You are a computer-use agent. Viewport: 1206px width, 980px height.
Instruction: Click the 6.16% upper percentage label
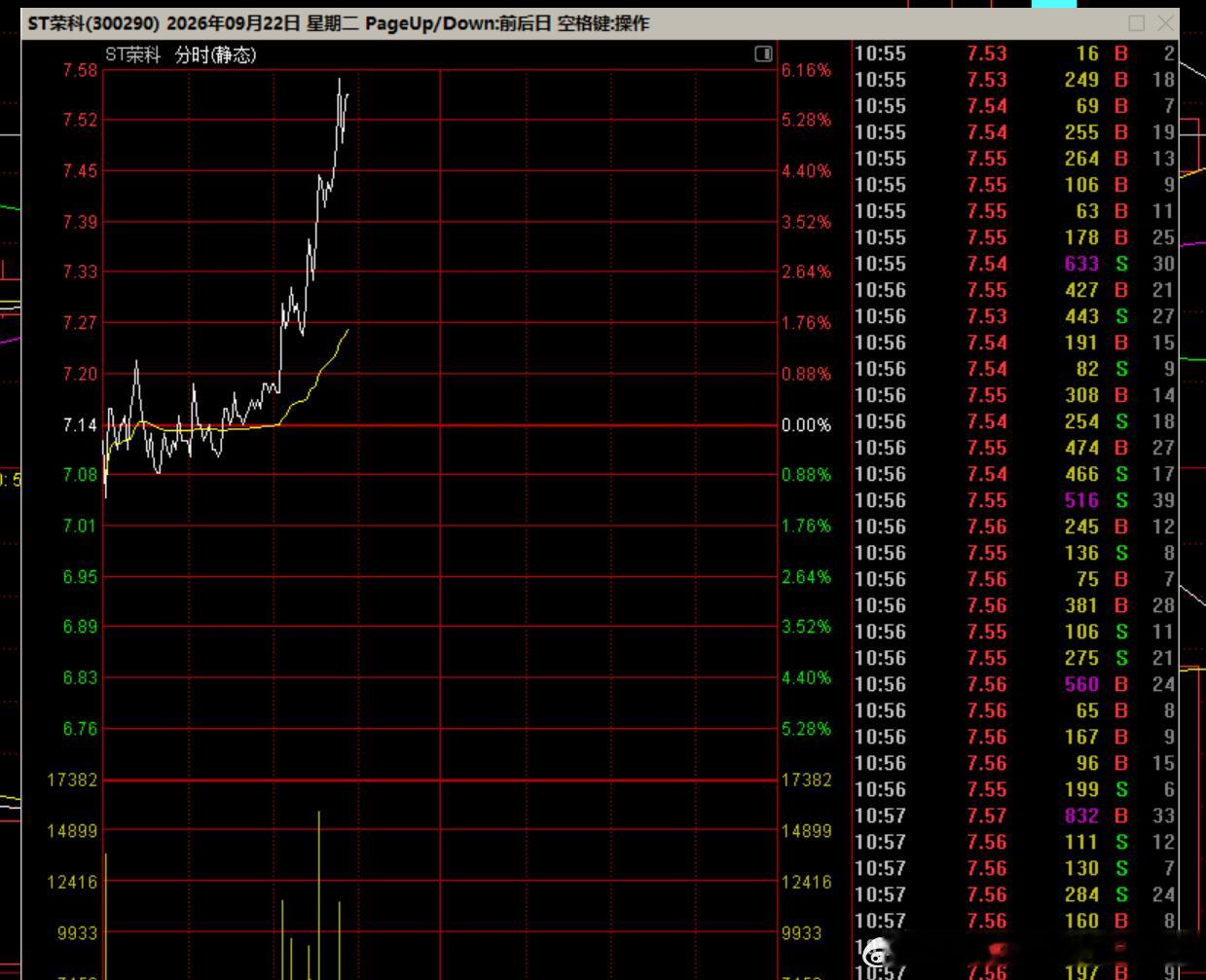(806, 70)
